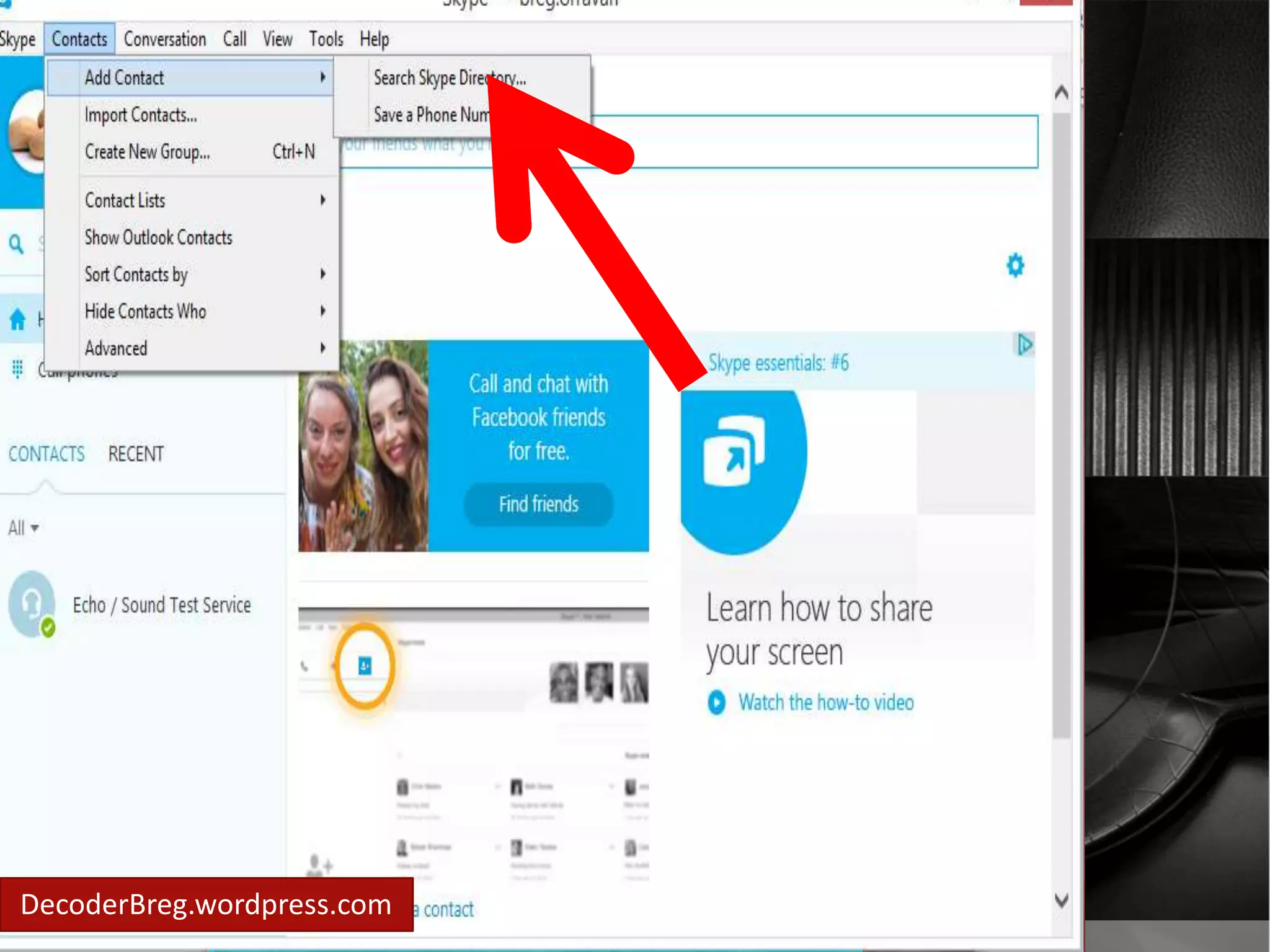Image resolution: width=1270 pixels, height=952 pixels.
Task: Expand Contact Lists submenu
Action: [205, 200]
